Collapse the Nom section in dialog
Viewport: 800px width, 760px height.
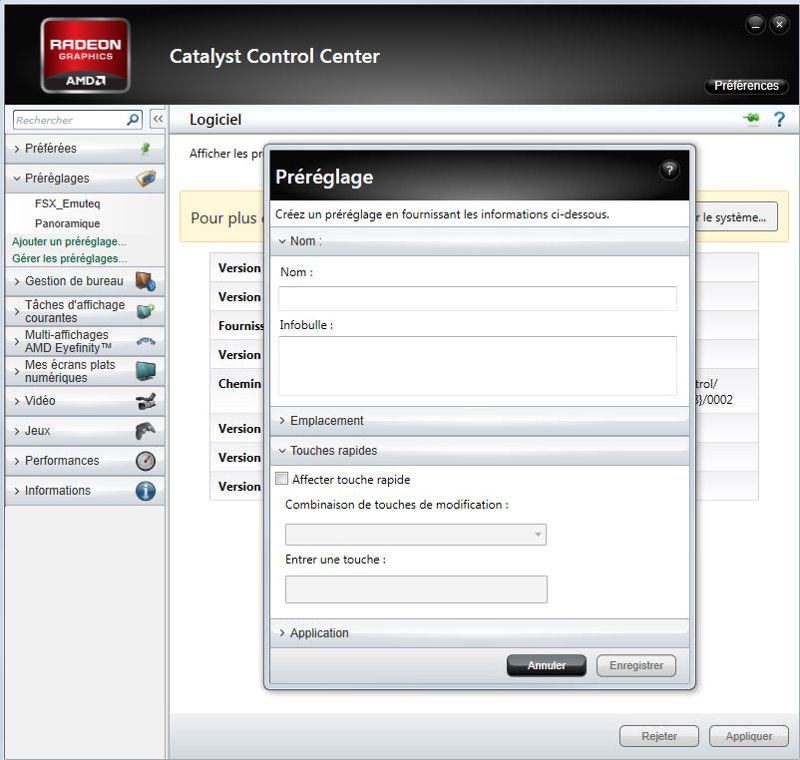[480, 241]
